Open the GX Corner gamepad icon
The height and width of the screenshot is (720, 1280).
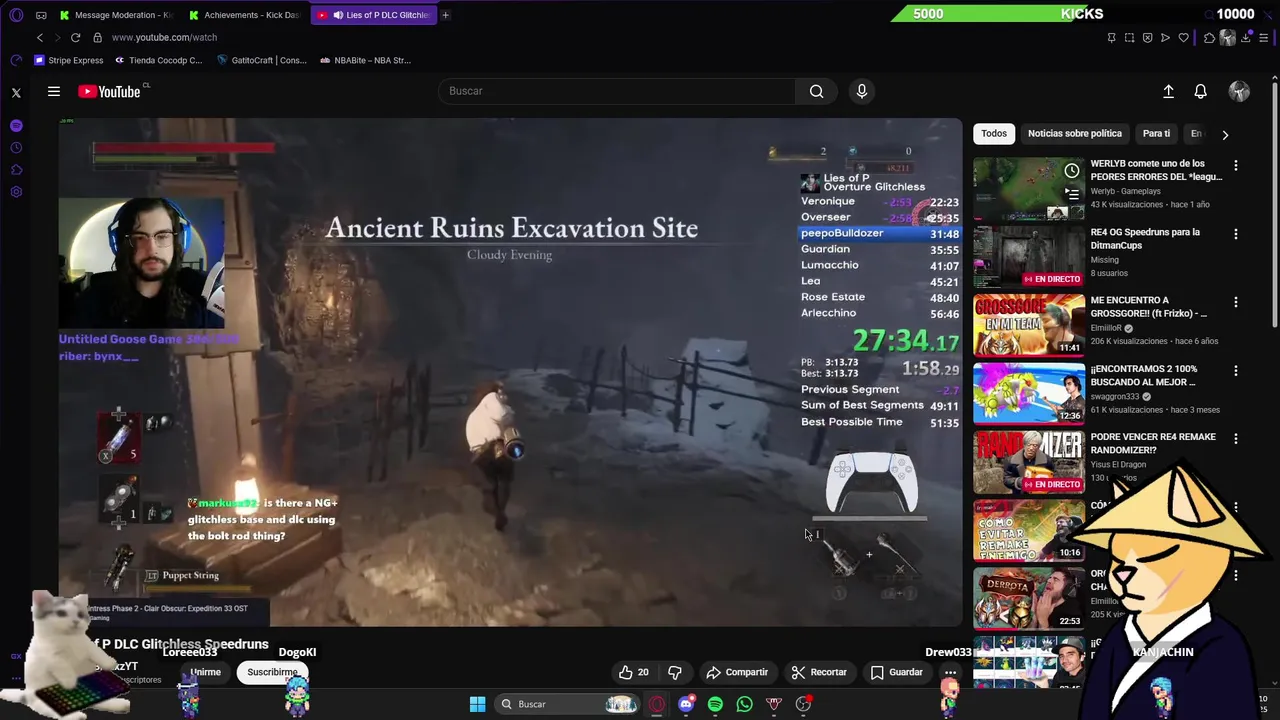point(41,15)
